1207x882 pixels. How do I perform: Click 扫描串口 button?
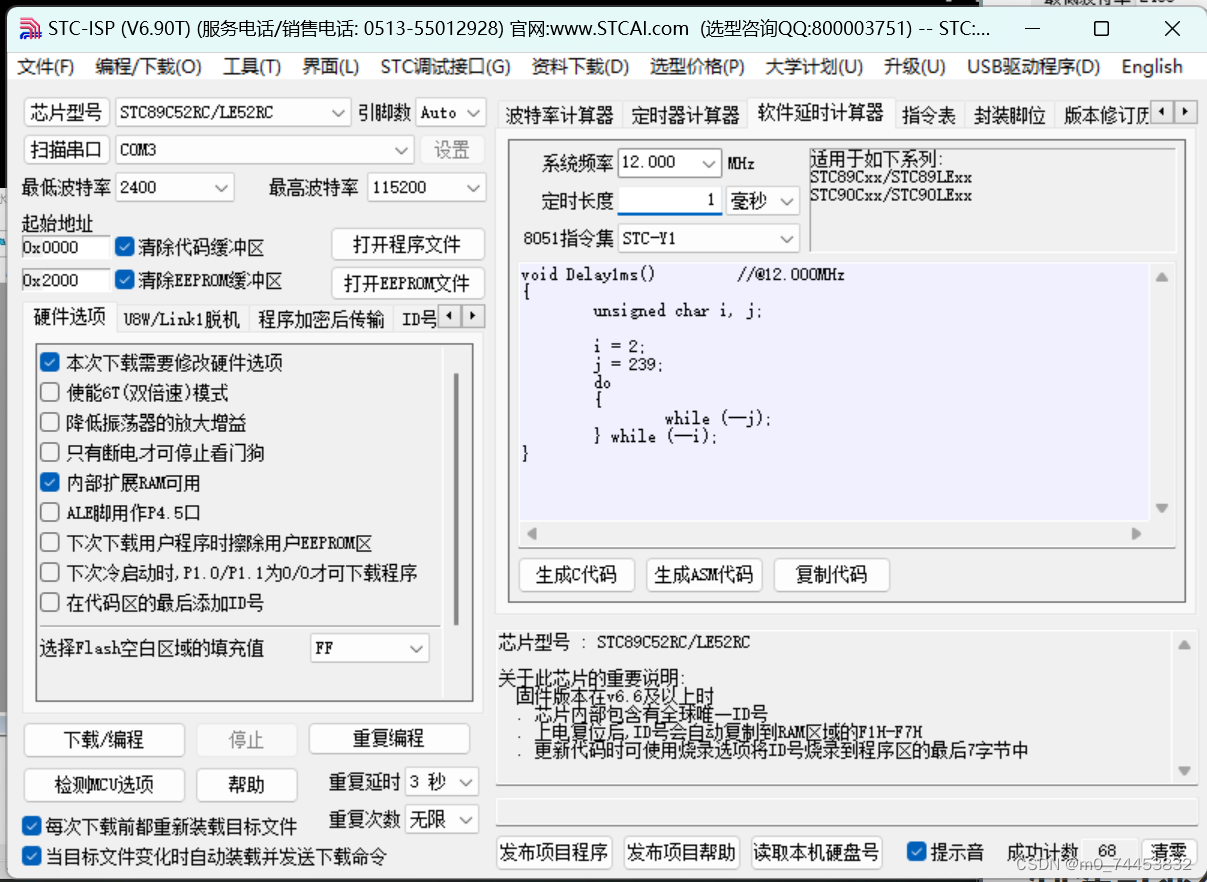click(66, 150)
